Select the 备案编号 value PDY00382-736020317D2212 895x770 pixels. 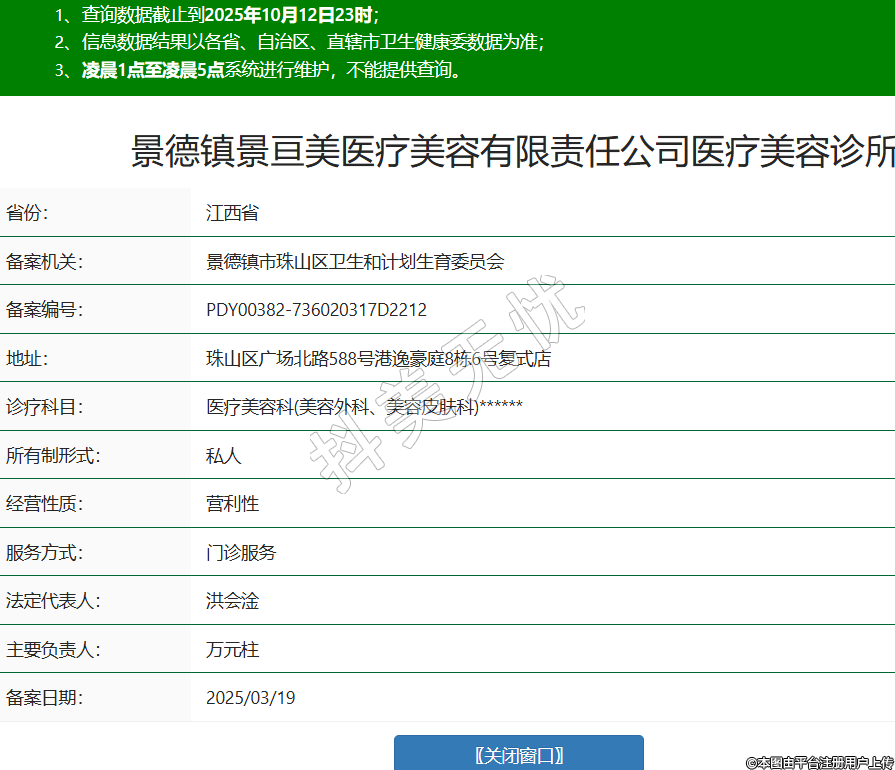pyautogui.click(x=316, y=310)
